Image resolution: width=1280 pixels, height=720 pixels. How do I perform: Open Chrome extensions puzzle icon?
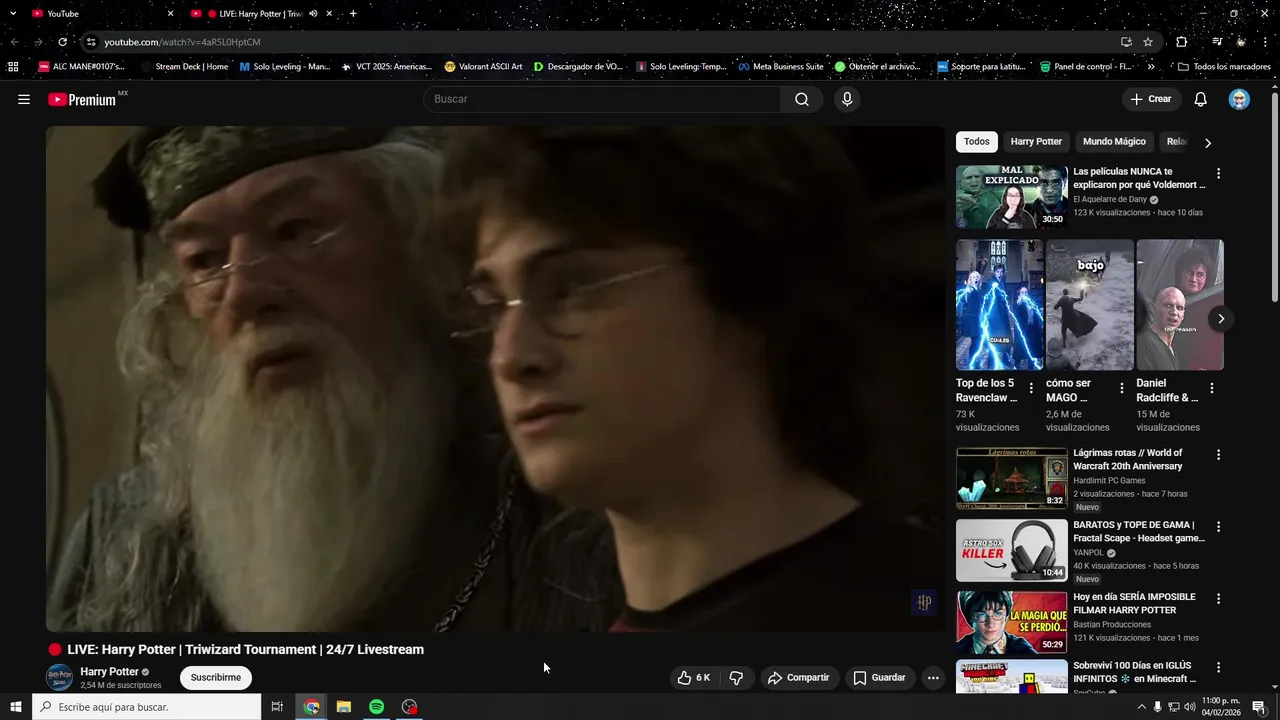[x=1181, y=42]
